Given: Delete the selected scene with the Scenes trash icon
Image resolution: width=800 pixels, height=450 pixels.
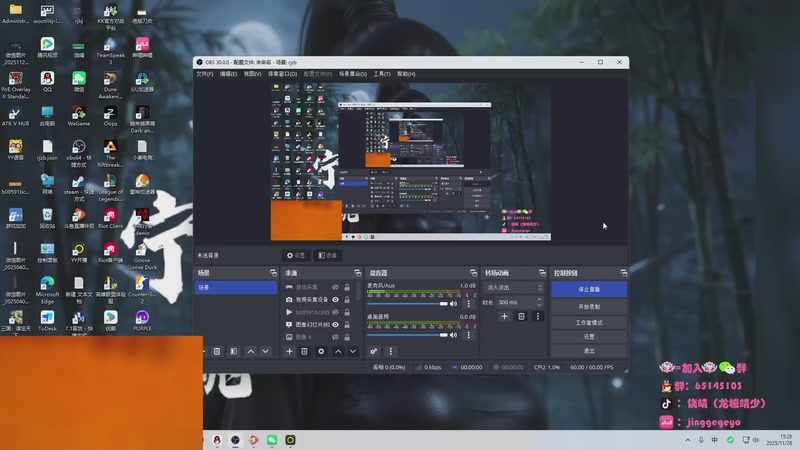Looking at the screenshot, I should 217,351.
